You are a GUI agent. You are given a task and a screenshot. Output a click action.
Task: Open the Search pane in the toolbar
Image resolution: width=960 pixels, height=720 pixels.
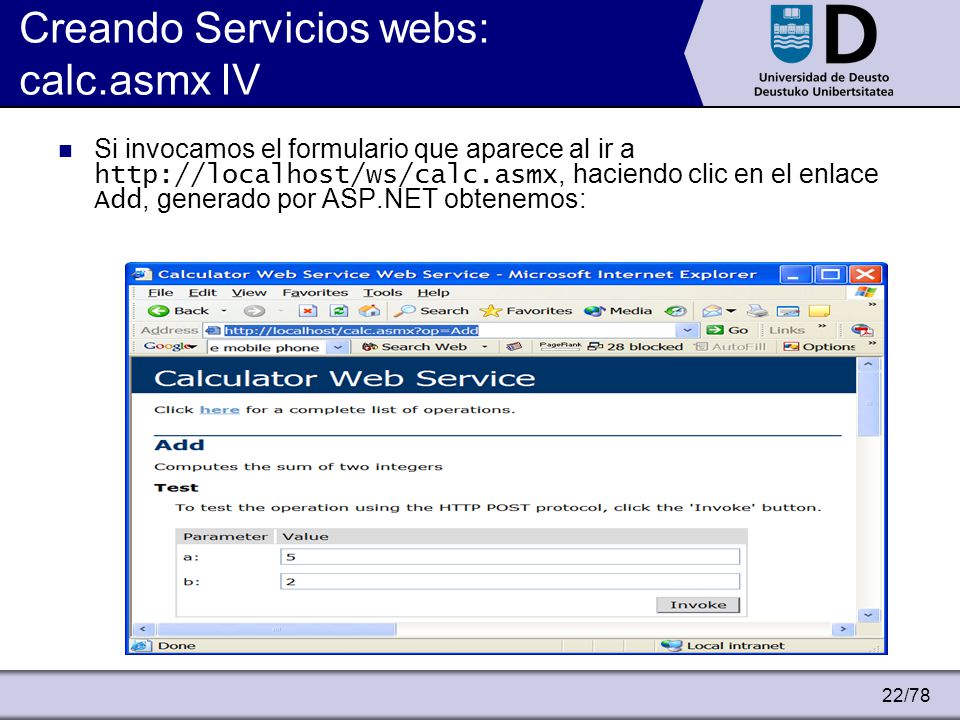click(x=431, y=311)
